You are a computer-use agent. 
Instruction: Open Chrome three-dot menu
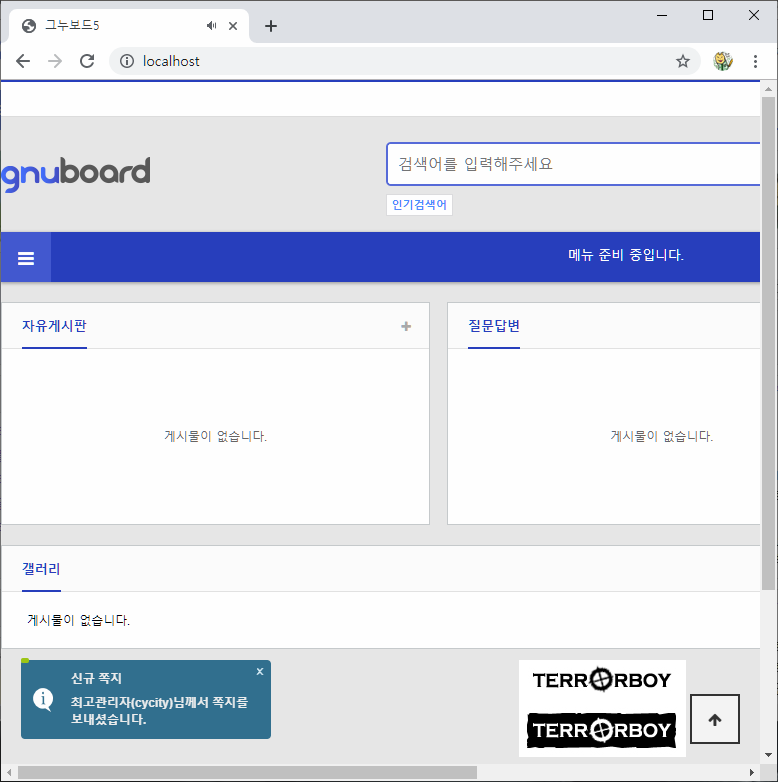click(756, 61)
